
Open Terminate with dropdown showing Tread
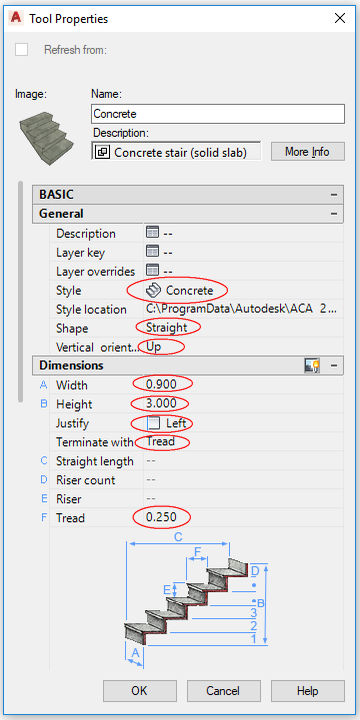[x=243, y=442]
